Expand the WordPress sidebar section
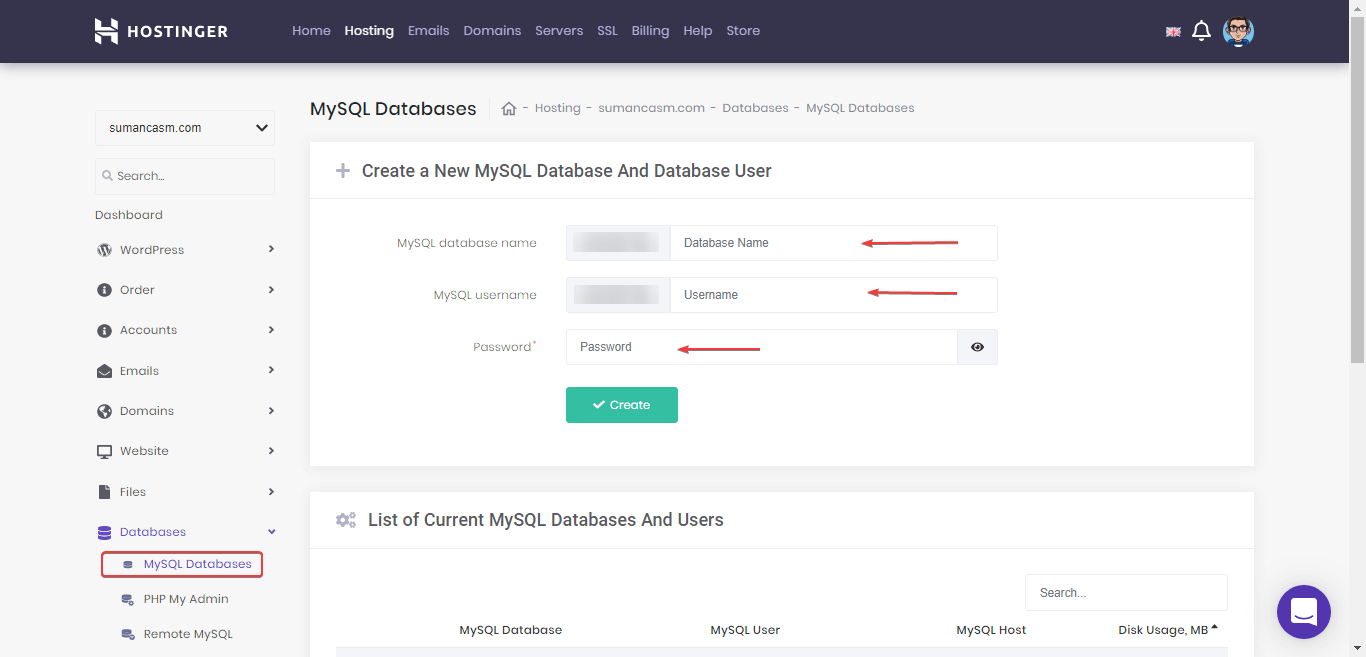The width and height of the screenshot is (1366, 657). [x=271, y=249]
